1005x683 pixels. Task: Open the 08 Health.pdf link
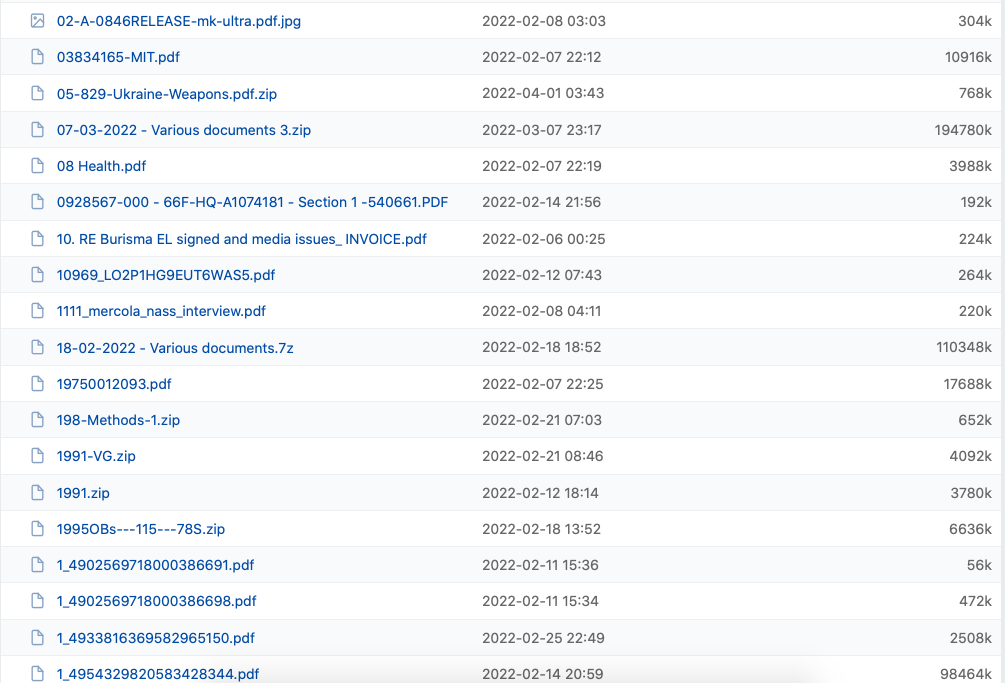tap(101, 166)
